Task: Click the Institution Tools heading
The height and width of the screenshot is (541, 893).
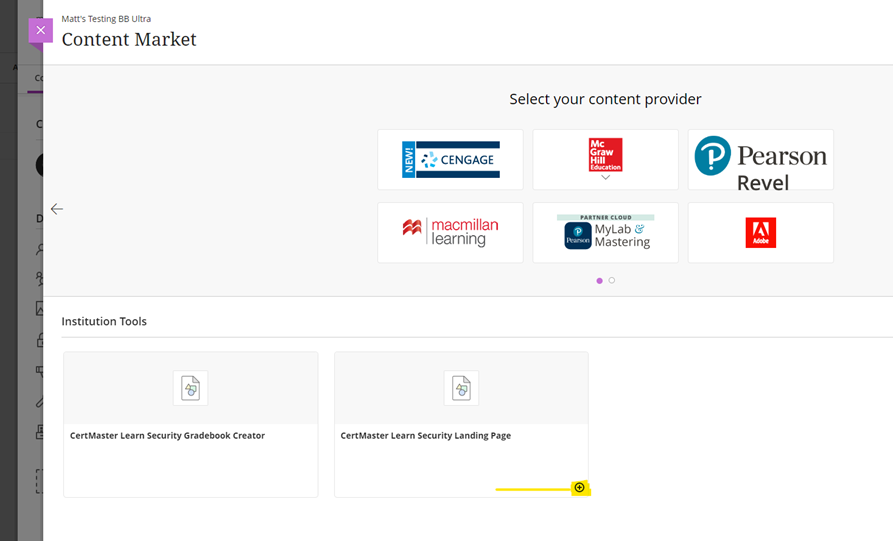Action: 104,321
